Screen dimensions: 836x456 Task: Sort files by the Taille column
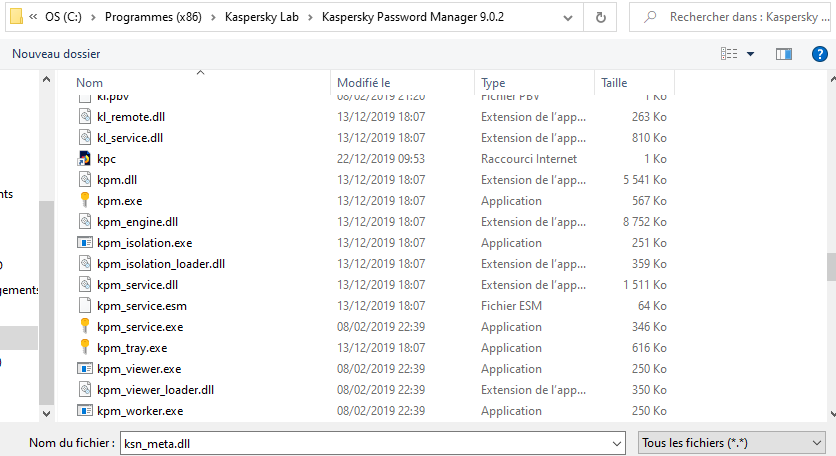tap(615, 83)
